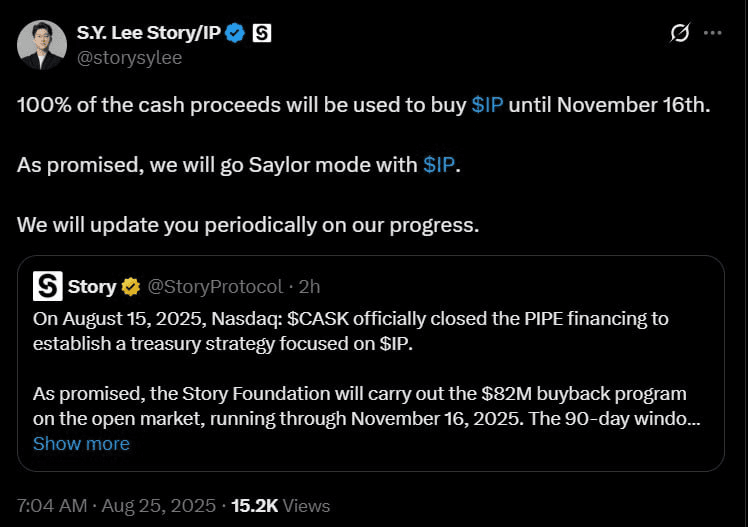Open the Grok explain post icon
748x527 pixels.
pos(679,33)
